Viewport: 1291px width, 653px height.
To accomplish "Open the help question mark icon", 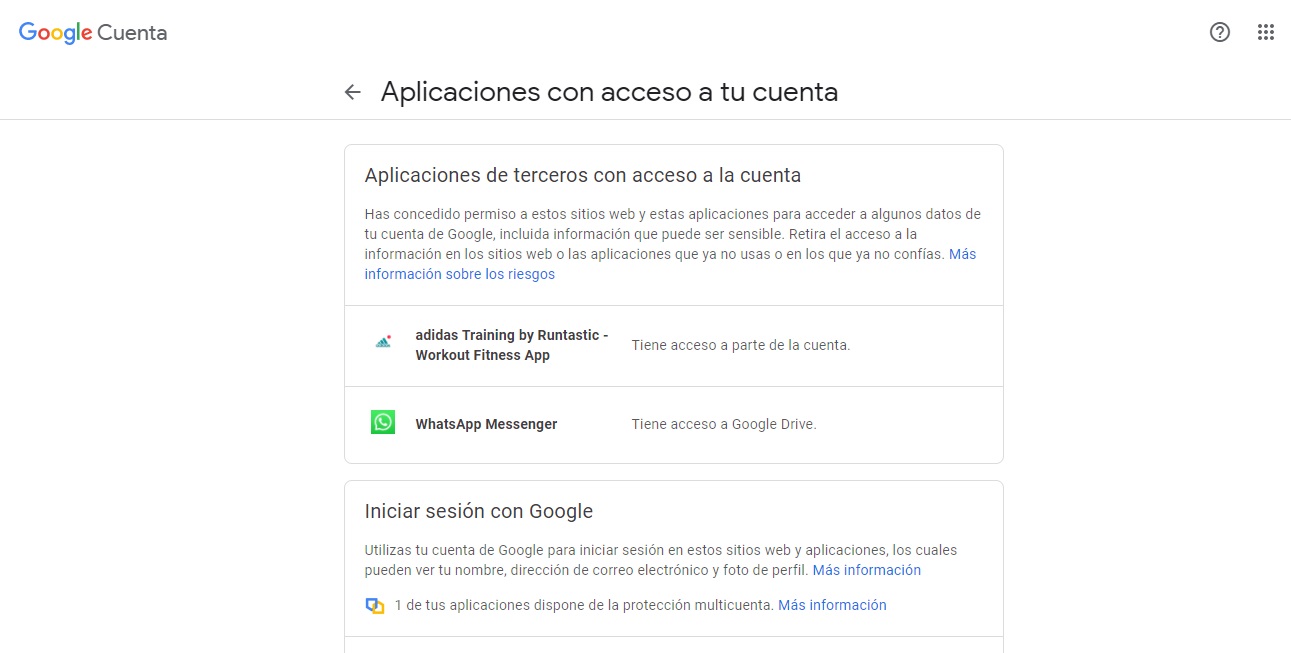I will click(1220, 32).
